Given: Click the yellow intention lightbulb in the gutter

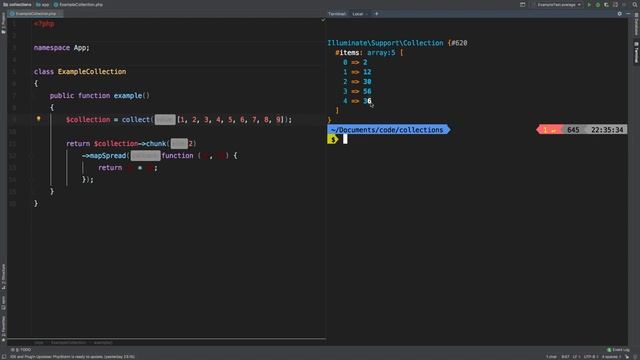Looking at the screenshot, I should [39, 119].
